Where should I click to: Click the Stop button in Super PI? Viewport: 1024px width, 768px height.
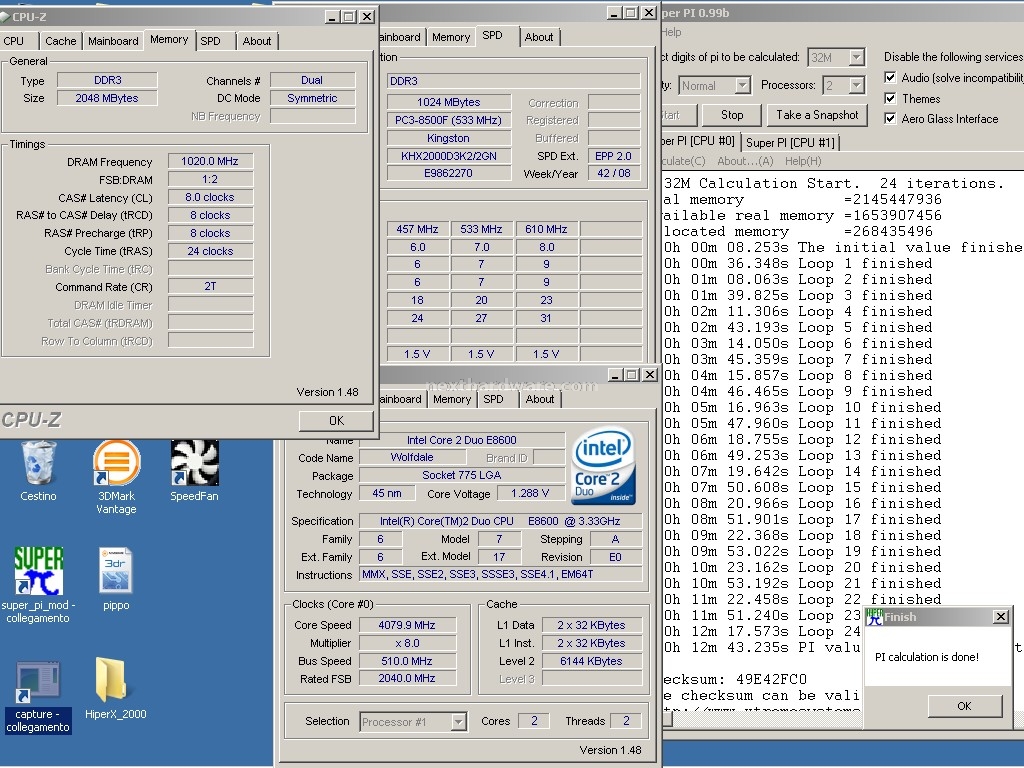click(x=732, y=115)
